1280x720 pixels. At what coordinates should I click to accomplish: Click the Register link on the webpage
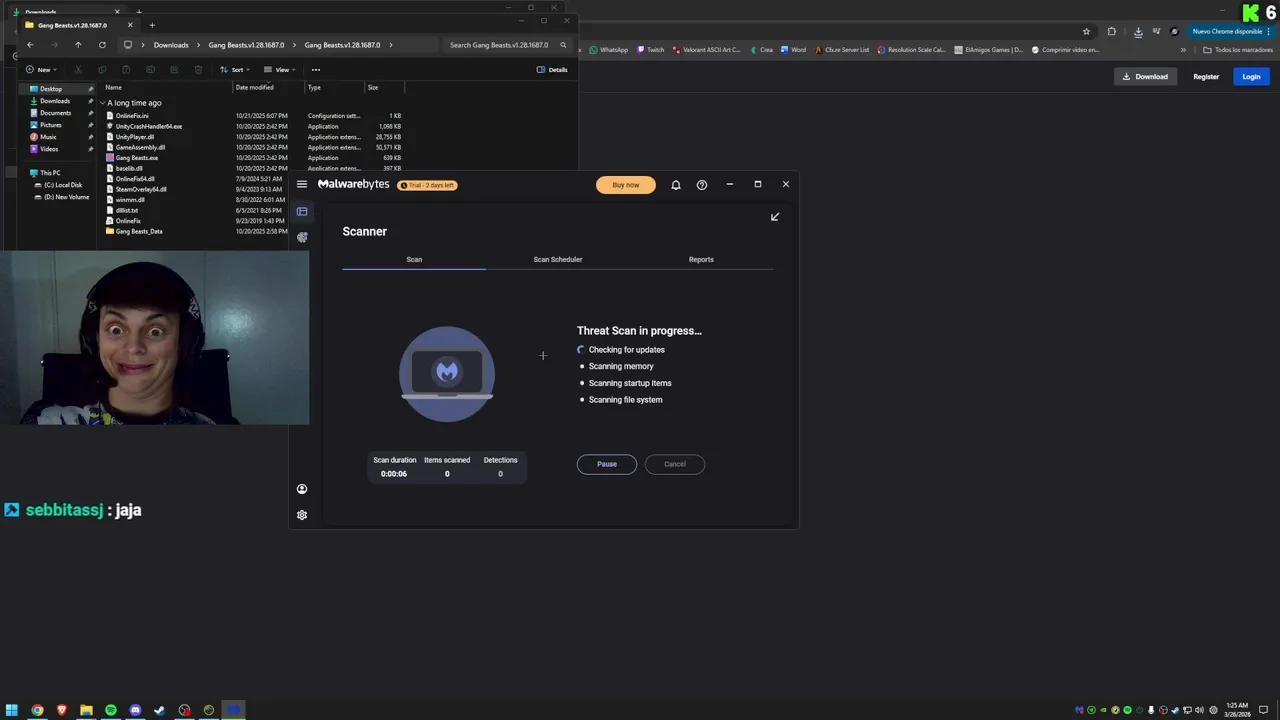1206,76
